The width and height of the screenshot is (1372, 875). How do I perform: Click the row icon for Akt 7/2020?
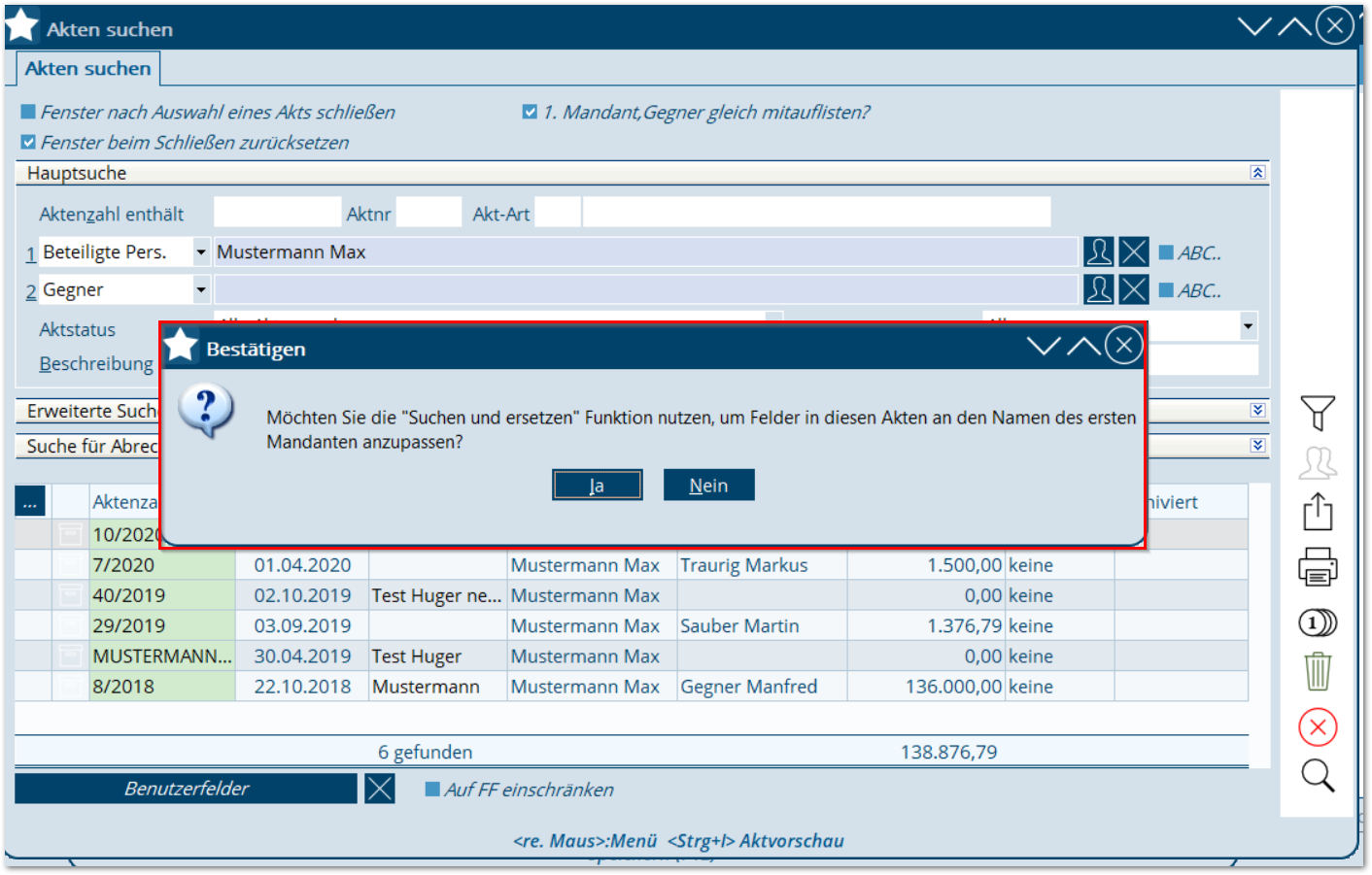click(70, 565)
